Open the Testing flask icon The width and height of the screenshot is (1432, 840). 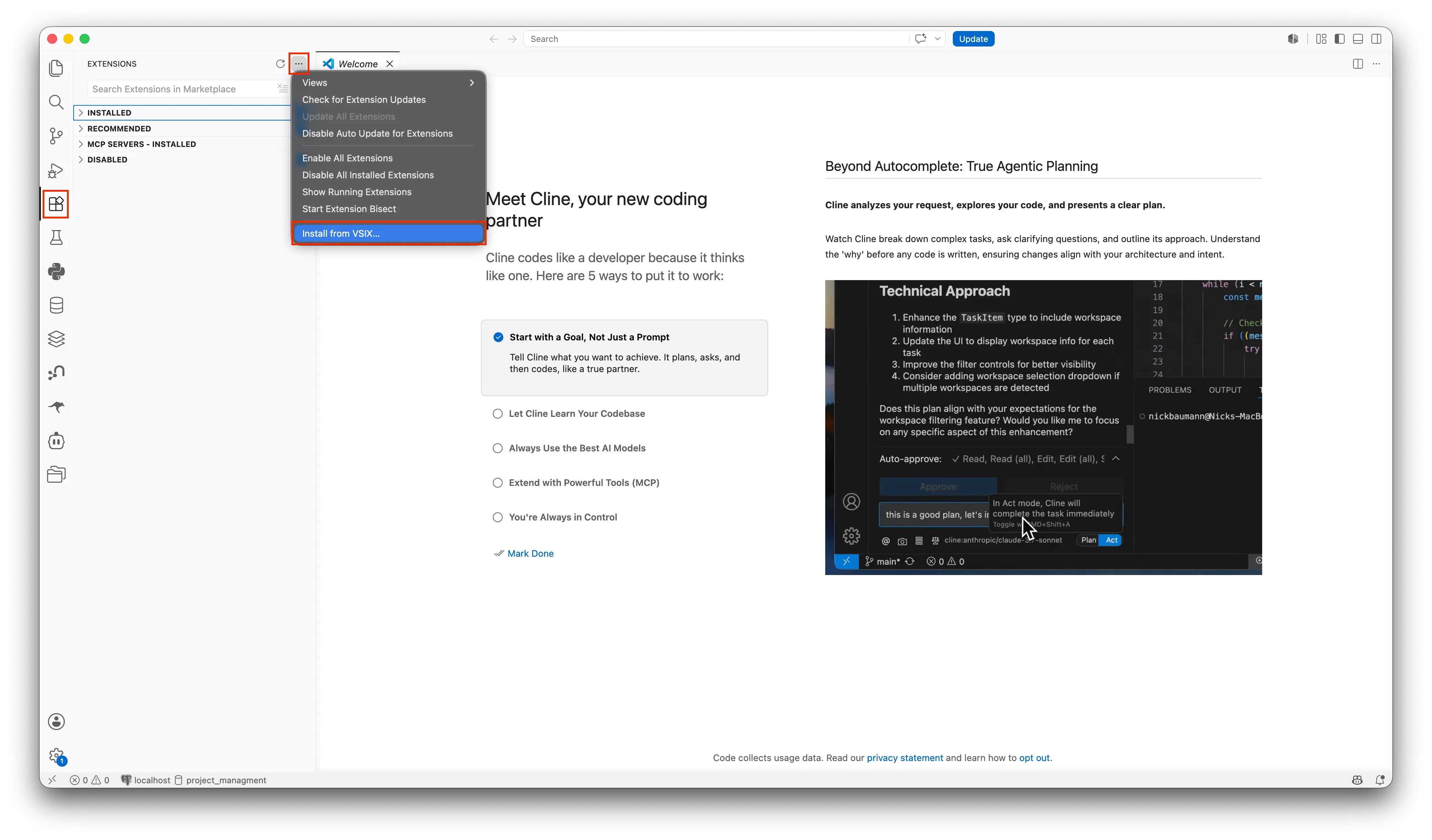point(56,237)
